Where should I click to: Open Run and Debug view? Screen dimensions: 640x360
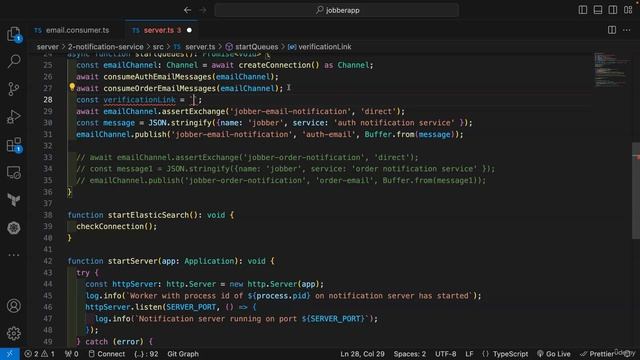[x=14, y=117]
